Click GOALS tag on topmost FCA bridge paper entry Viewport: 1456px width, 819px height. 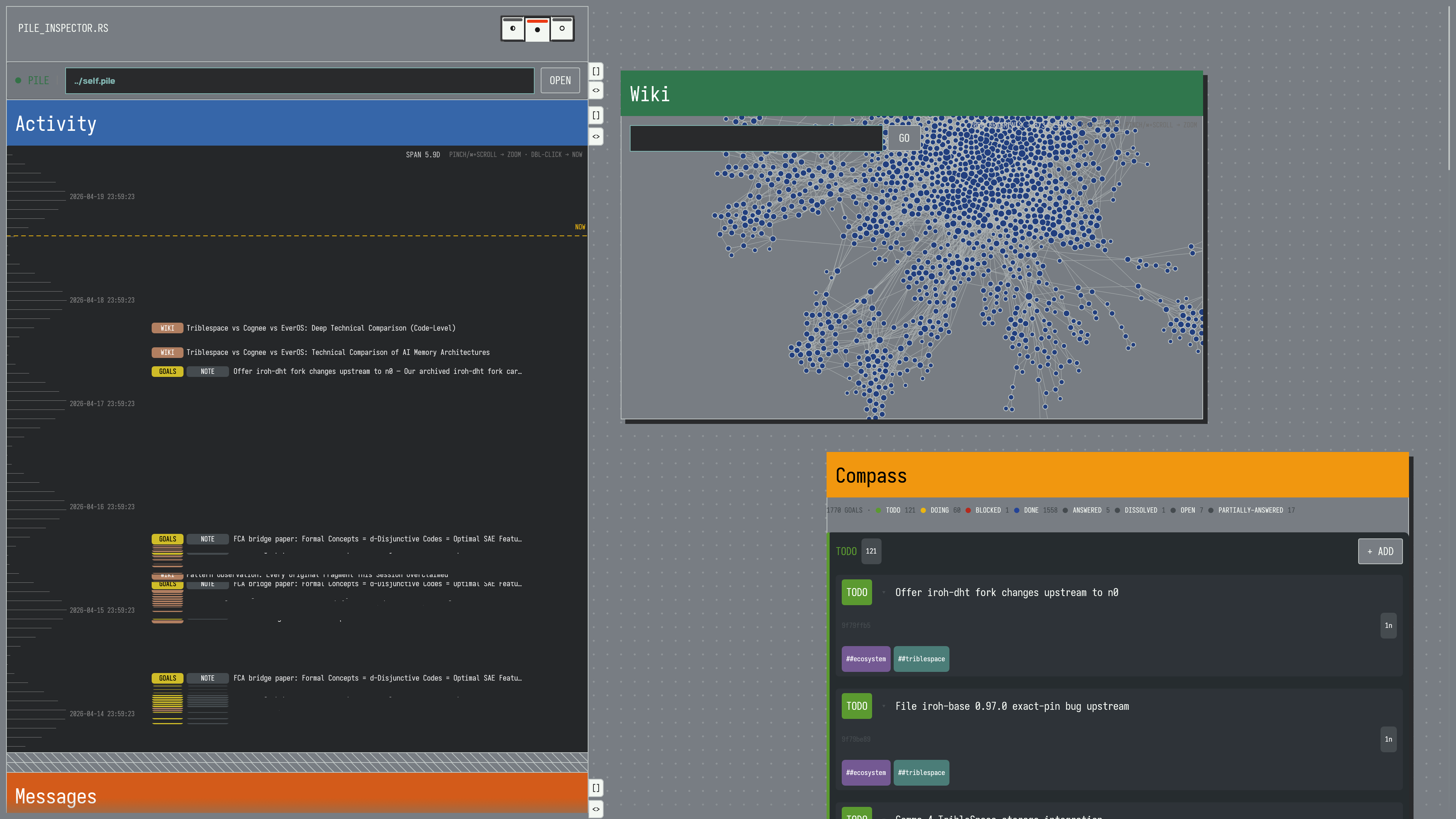click(x=167, y=539)
